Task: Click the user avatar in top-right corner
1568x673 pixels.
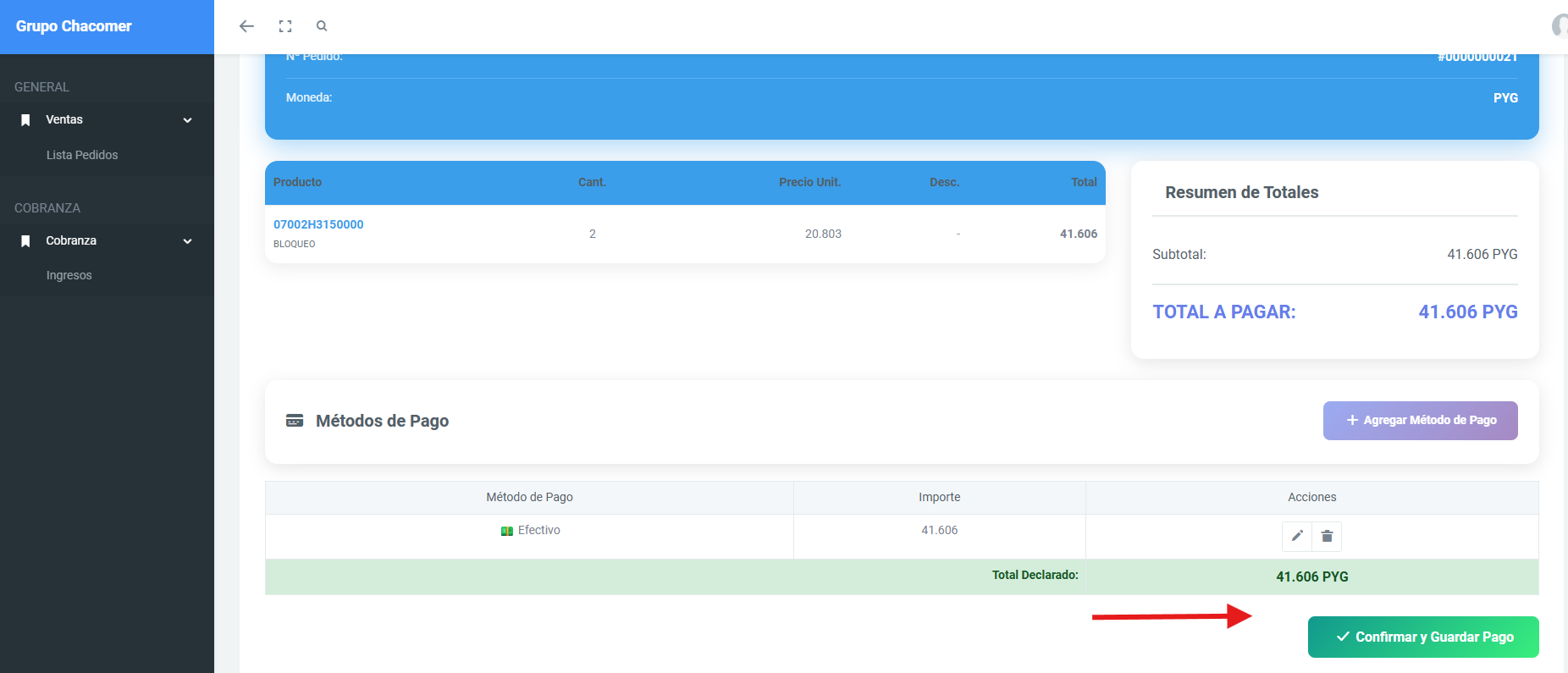Action: coord(1560,26)
